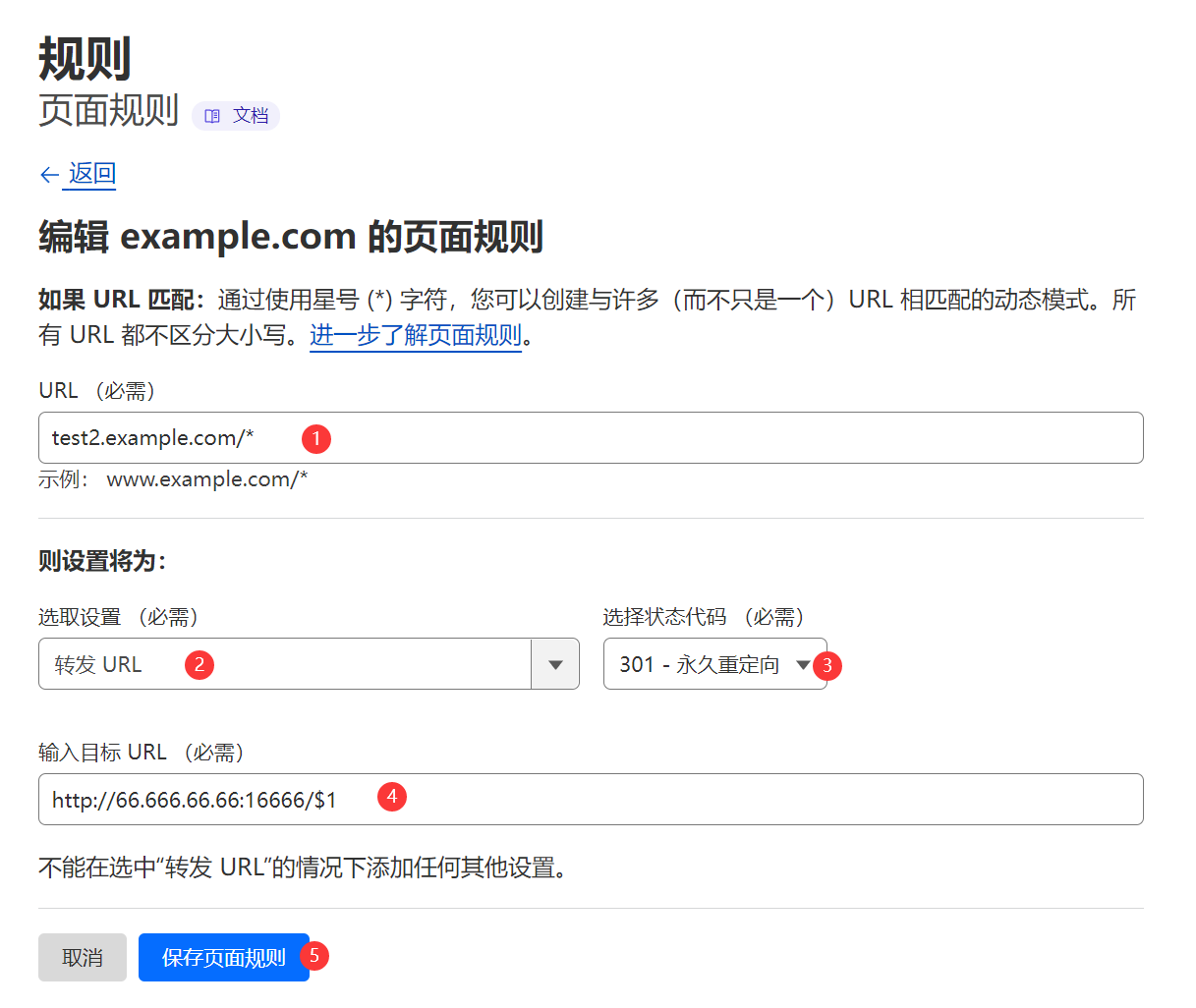Click the 编辑 example.com 的页面规则 heading
The width and height of the screenshot is (1196, 1008).
[x=291, y=237]
